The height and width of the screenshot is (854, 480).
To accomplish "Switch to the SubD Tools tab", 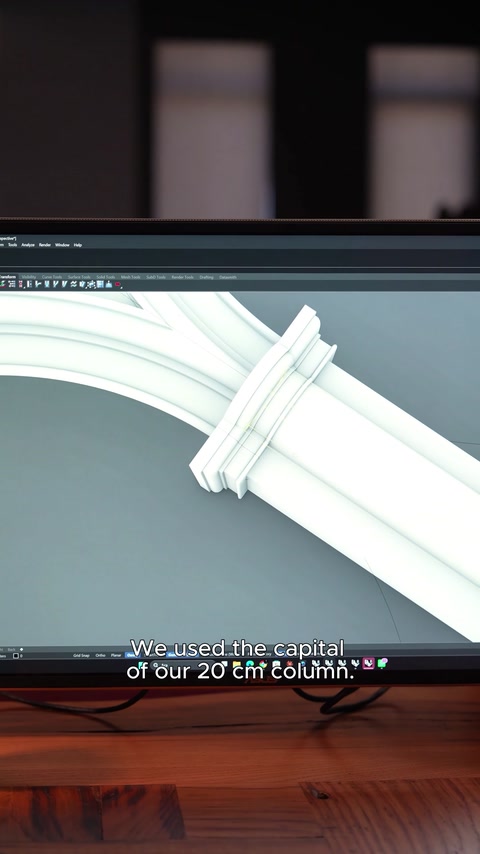I will point(156,277).
